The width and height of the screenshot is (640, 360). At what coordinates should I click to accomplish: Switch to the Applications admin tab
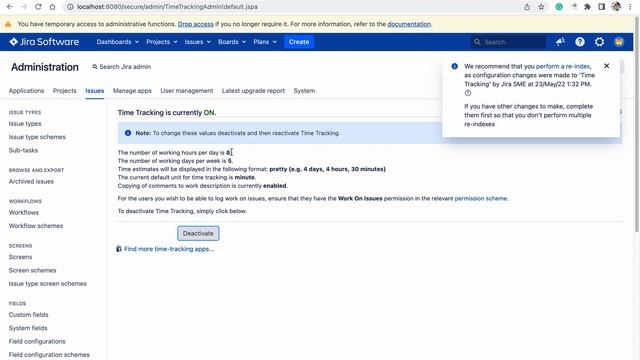(x=27, y=91)
